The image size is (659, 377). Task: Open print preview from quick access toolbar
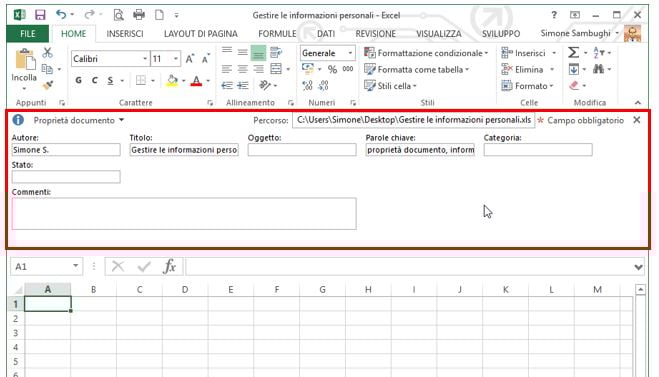pyautogui.click(x=119, y=15)
